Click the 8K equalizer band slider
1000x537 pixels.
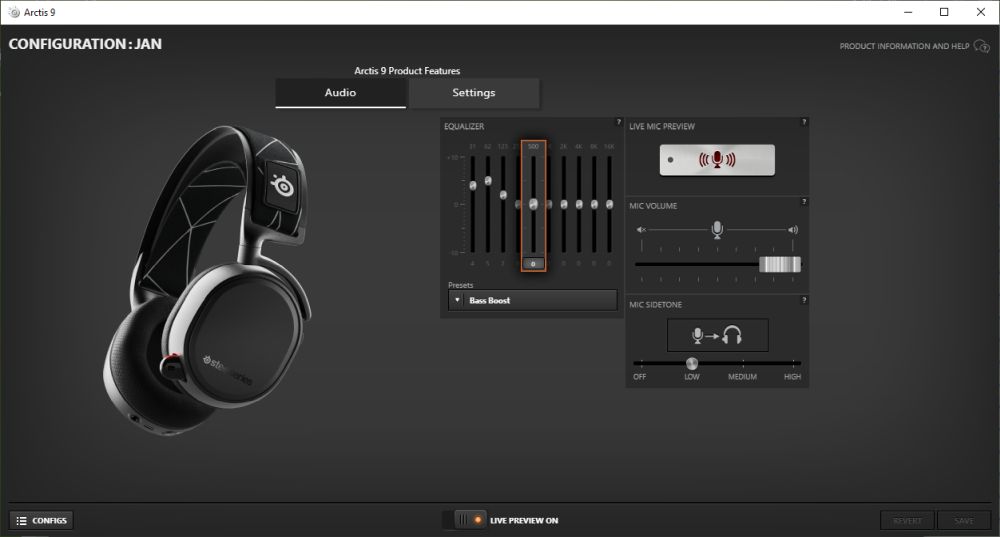click(594, 204)
